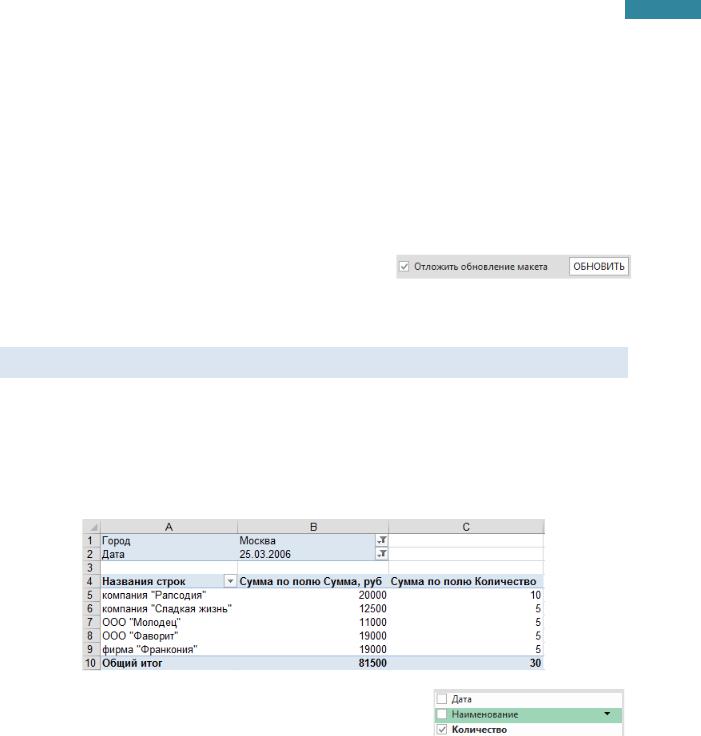Image resolution: width=701 pixels, height=736 pixels.
Task: Check the Наименование field checkbox
Action: coord(442,714)
